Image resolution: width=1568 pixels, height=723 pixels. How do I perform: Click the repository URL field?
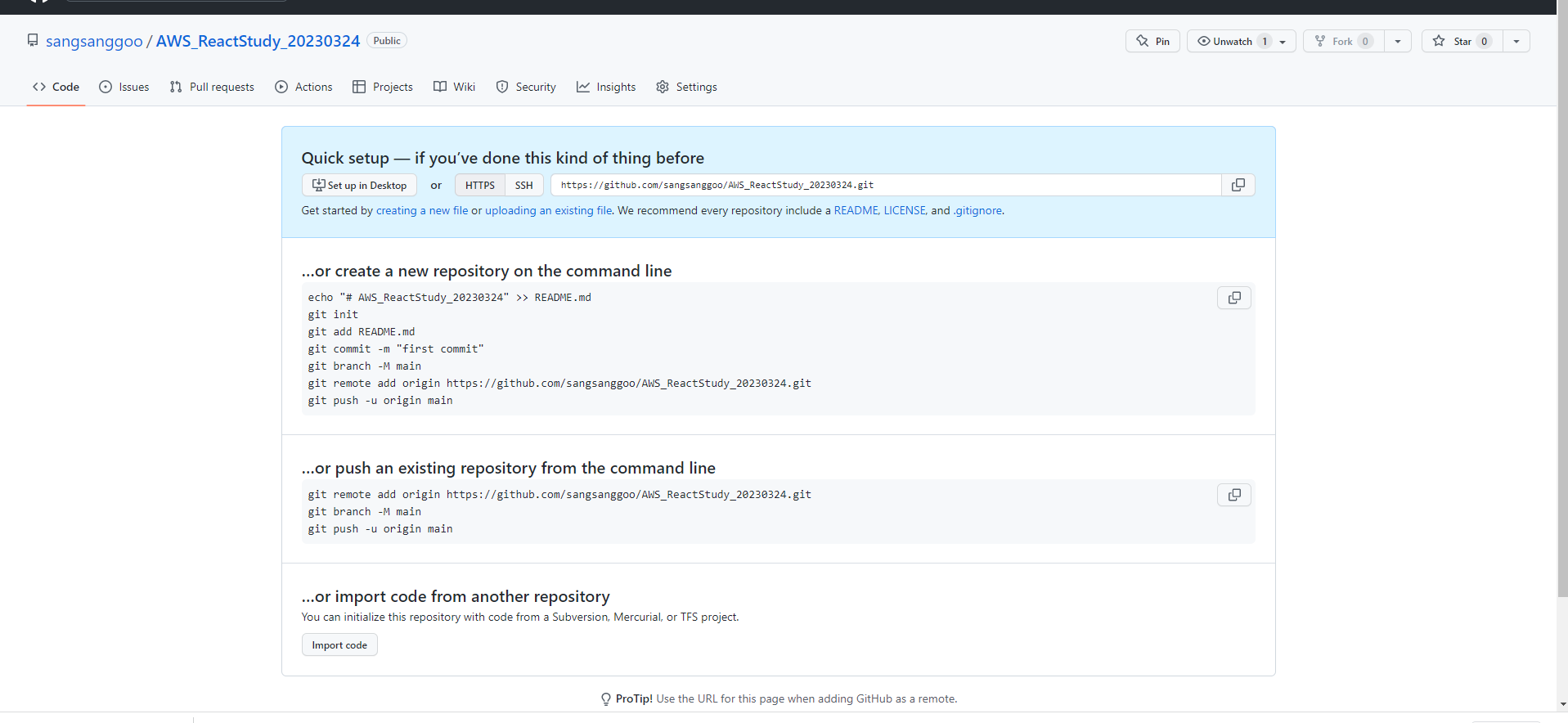[886, 185]
